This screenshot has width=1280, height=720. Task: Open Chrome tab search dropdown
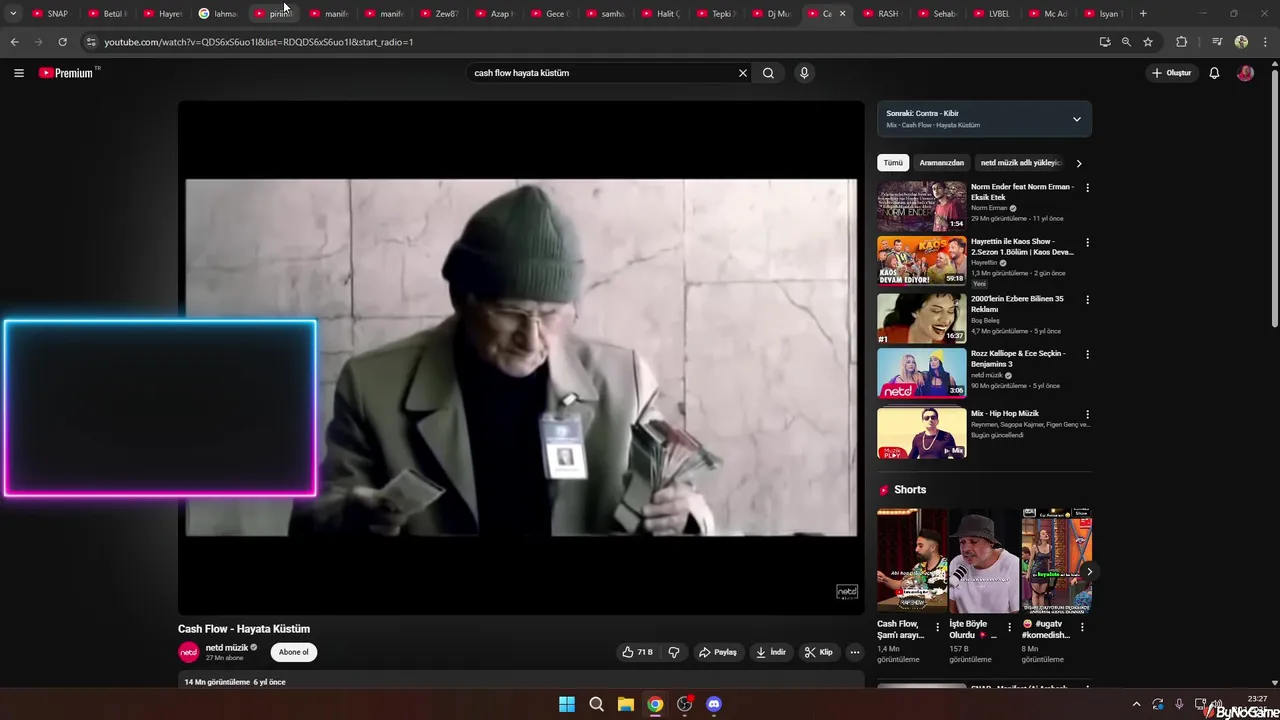(13, 13)
